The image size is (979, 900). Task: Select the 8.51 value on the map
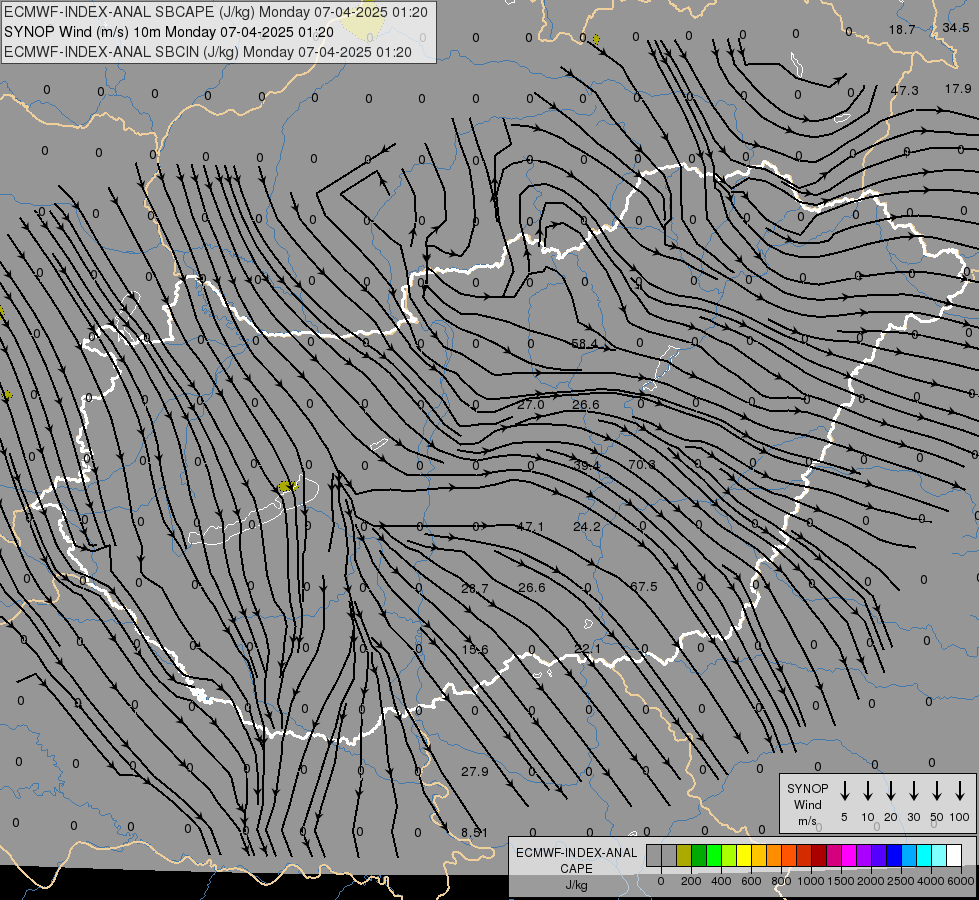click(474, 832)
